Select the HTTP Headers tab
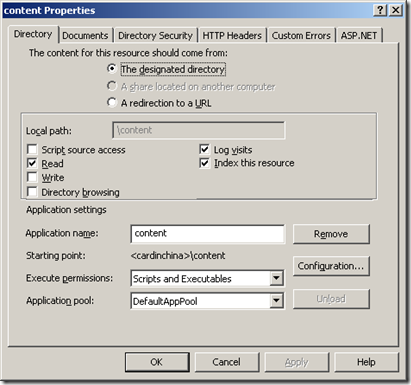Screen dimensions: 411x385 pyautogui.click(x=232, y=35)
